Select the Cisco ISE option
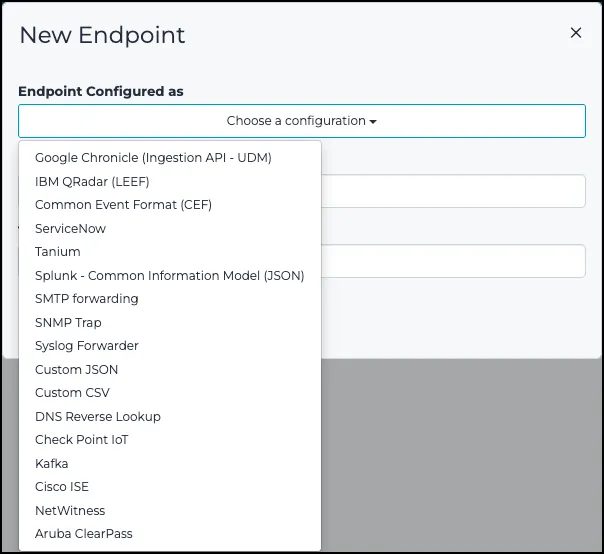This screenshot has width=604, height=554. pos(62,487)
